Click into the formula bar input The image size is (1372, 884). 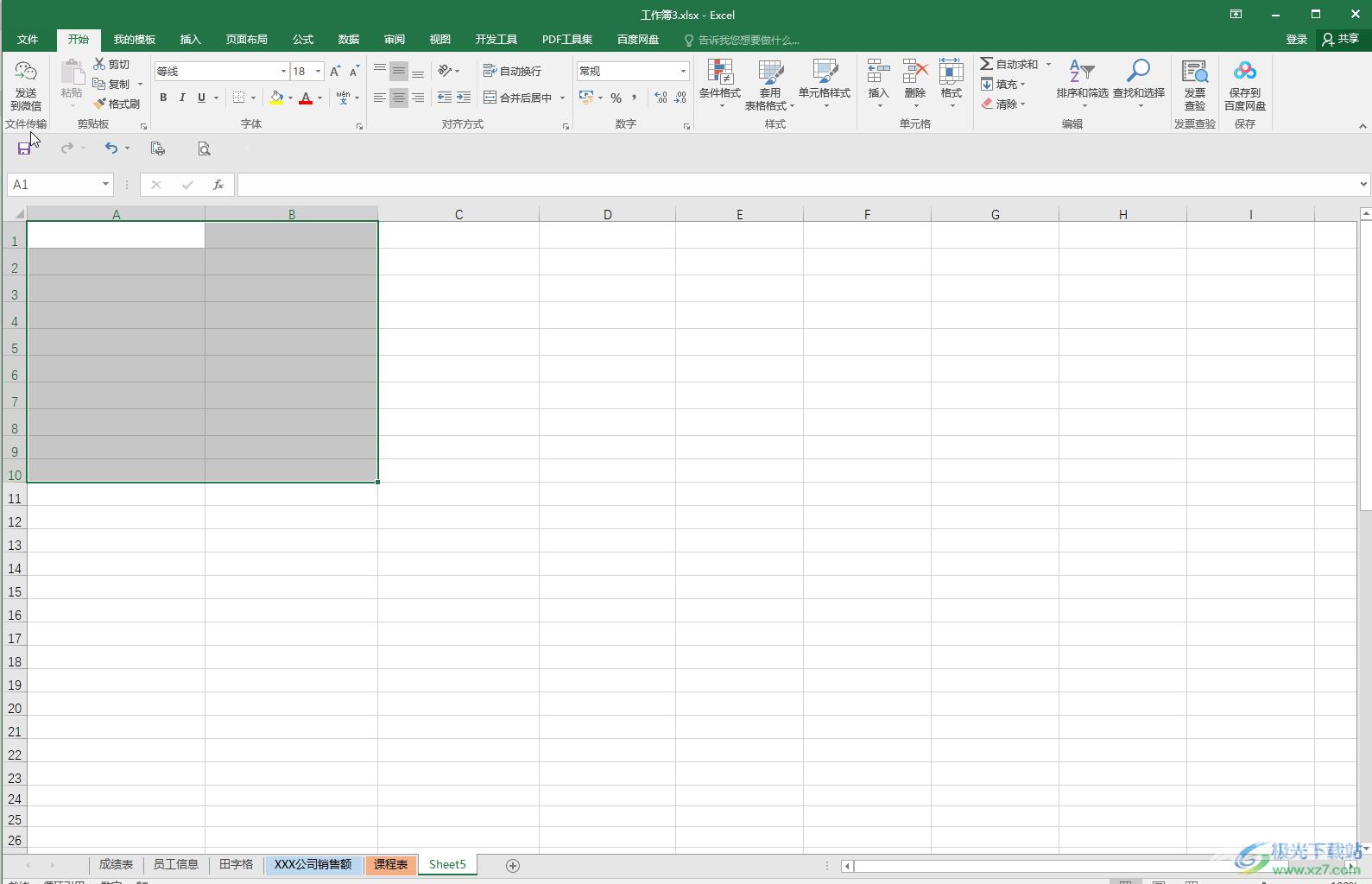point(796,185)
